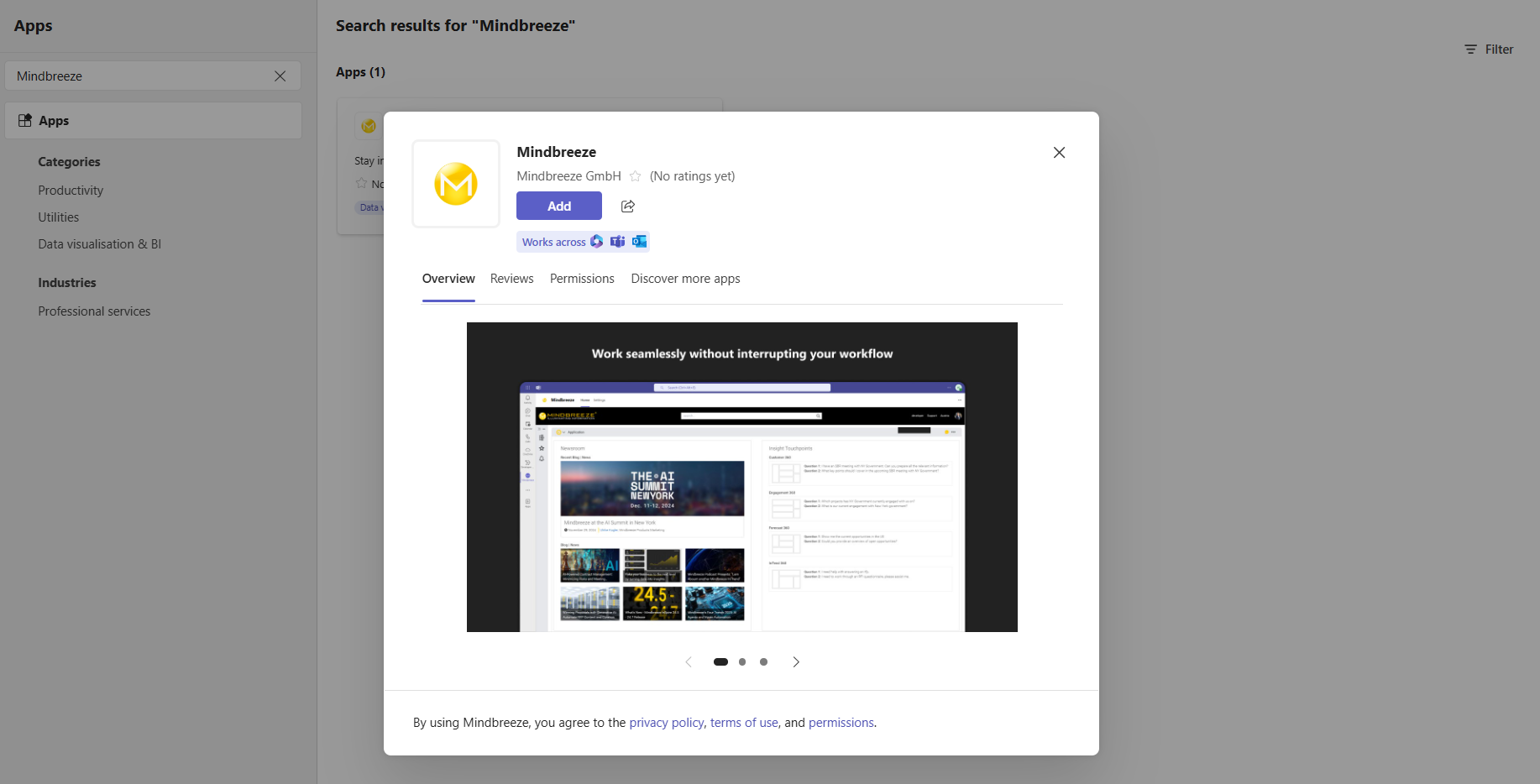Switch to the Overview tab
Image resolution: width=1540 pixels, height=784 pixels.
448,279
